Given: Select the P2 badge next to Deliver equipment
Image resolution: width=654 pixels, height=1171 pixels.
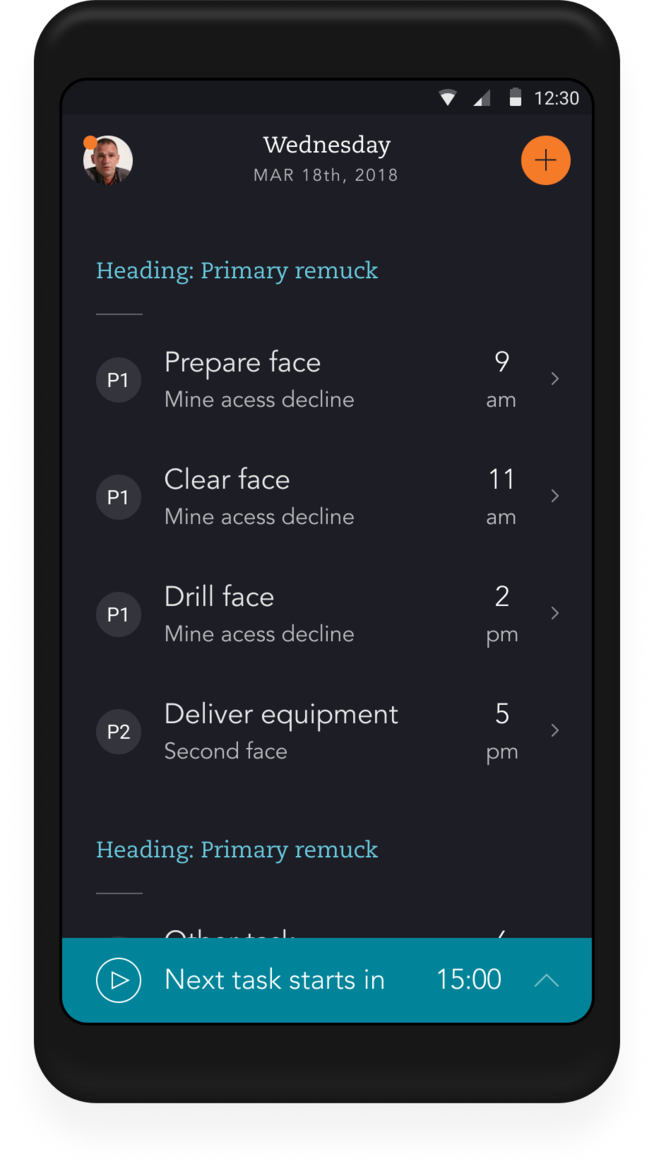Looking at the screenshot, I should [x=118, y=731].
